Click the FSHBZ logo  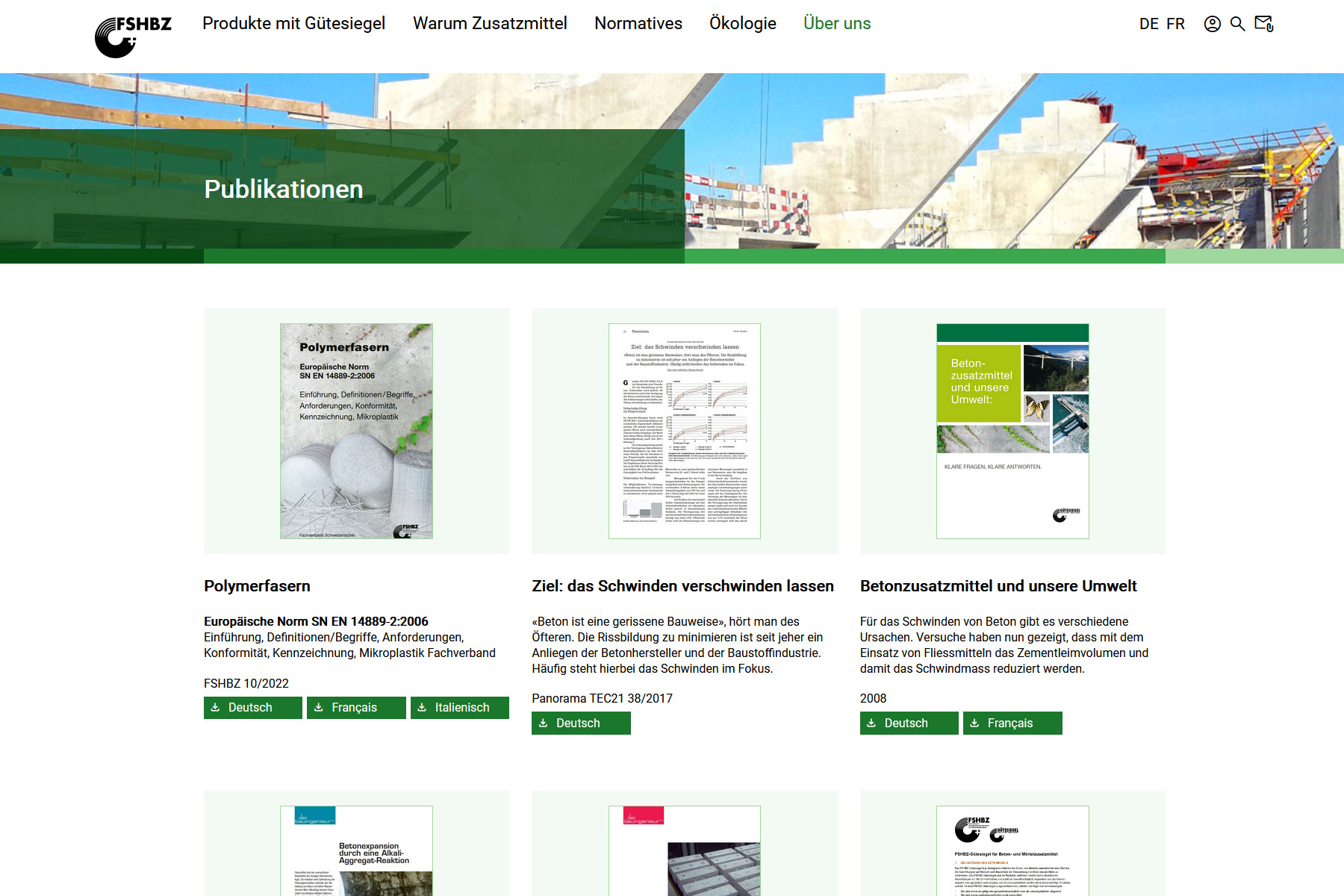tap(133, 36)
